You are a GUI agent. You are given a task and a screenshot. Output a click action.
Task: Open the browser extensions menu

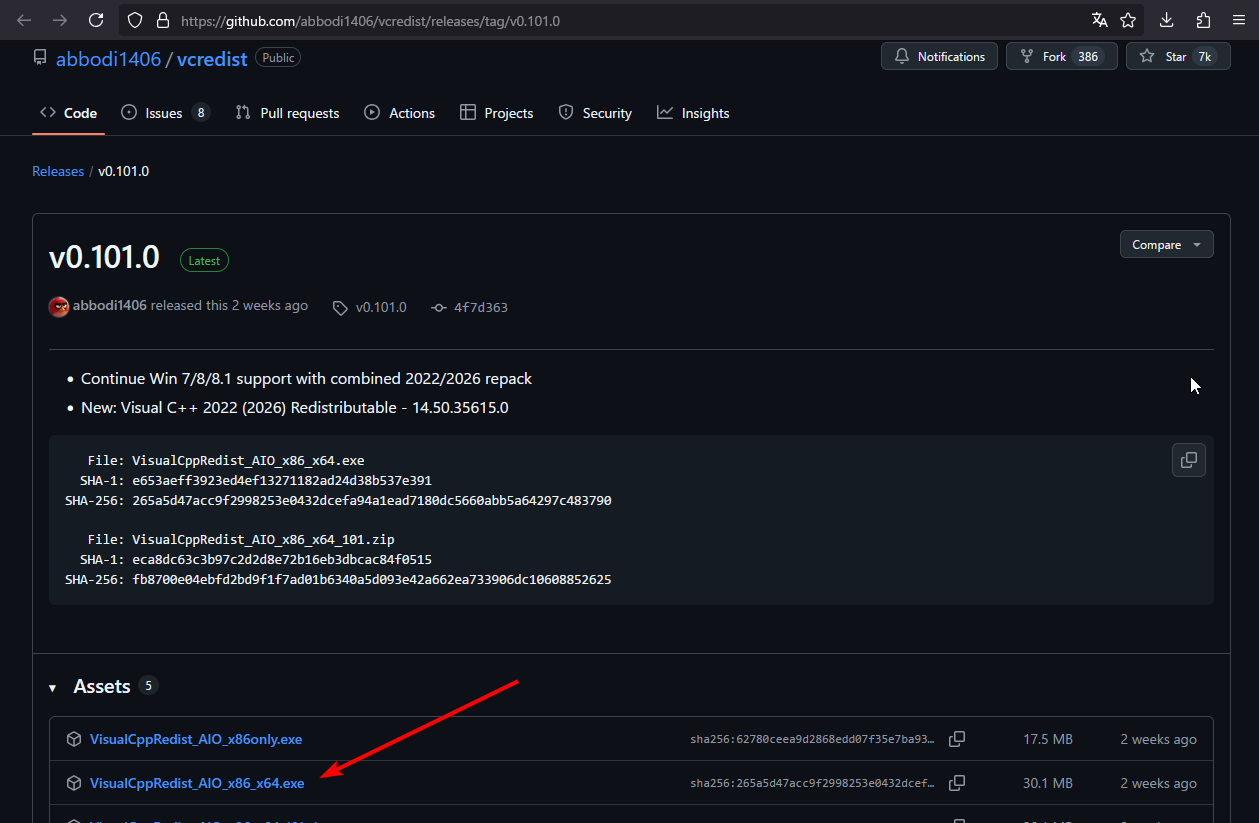pyautogui.click(x=1203, y=20)
